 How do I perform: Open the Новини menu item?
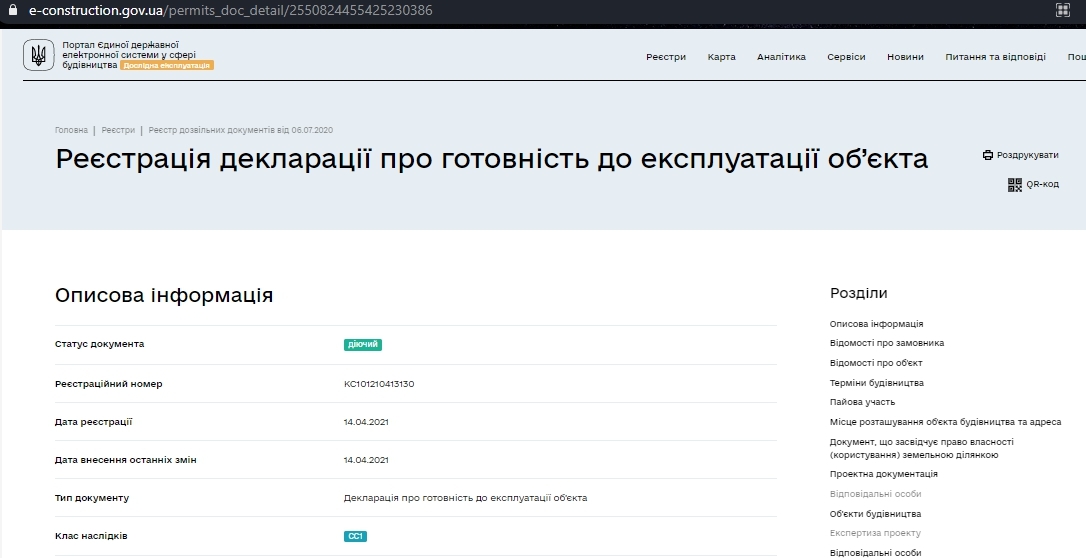905,57
